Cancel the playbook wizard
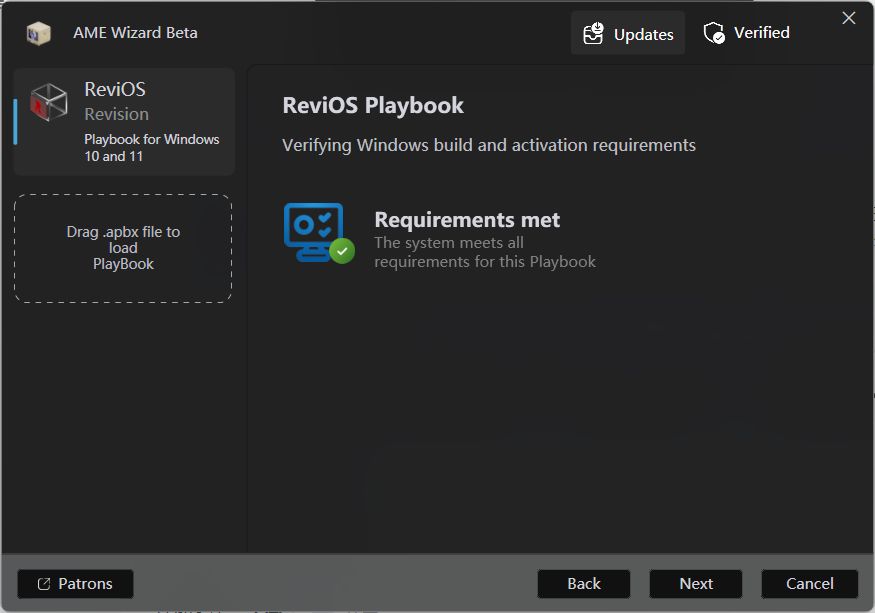 click(810, 584)
